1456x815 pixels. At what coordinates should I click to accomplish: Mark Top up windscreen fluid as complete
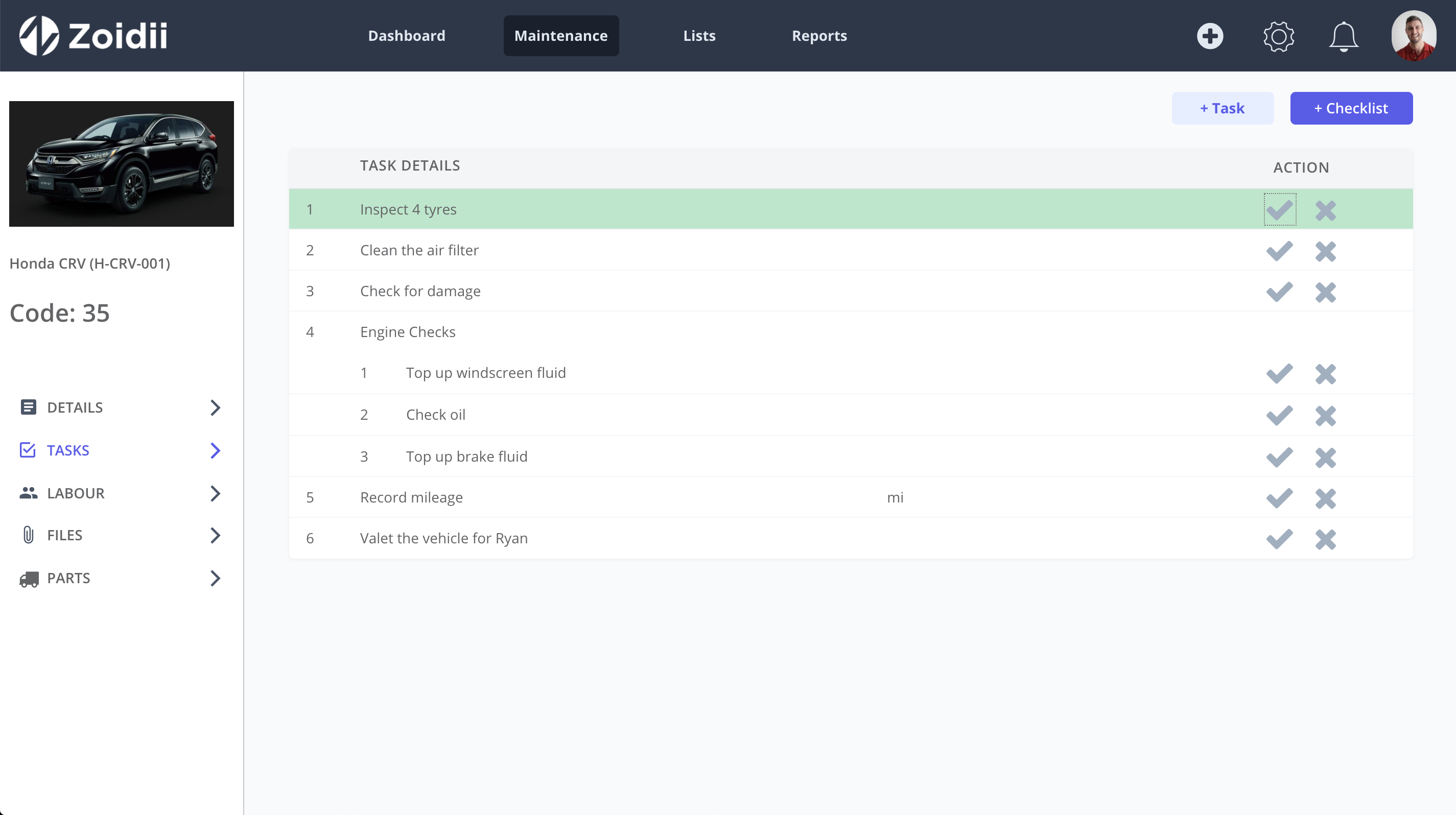[x=1280, y=373]
